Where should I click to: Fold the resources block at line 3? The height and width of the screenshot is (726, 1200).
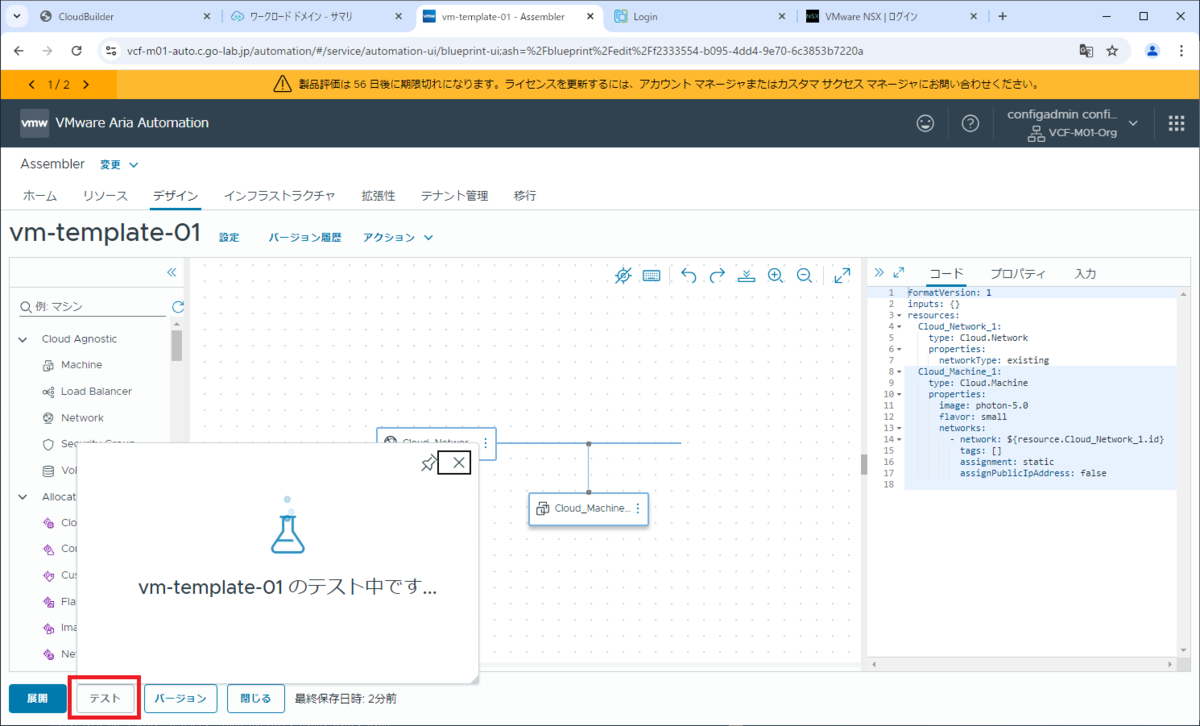click(x=899, y=315)
